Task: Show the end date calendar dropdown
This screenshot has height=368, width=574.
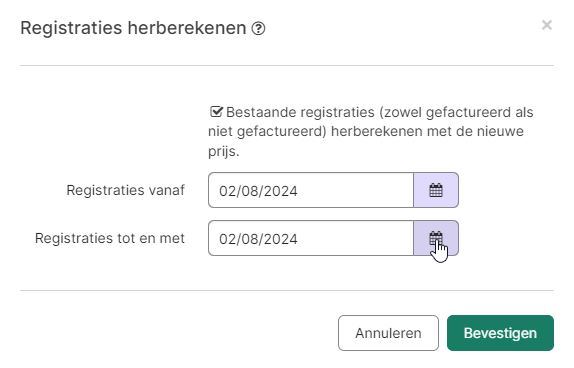Action: click(x=436, y=238)
